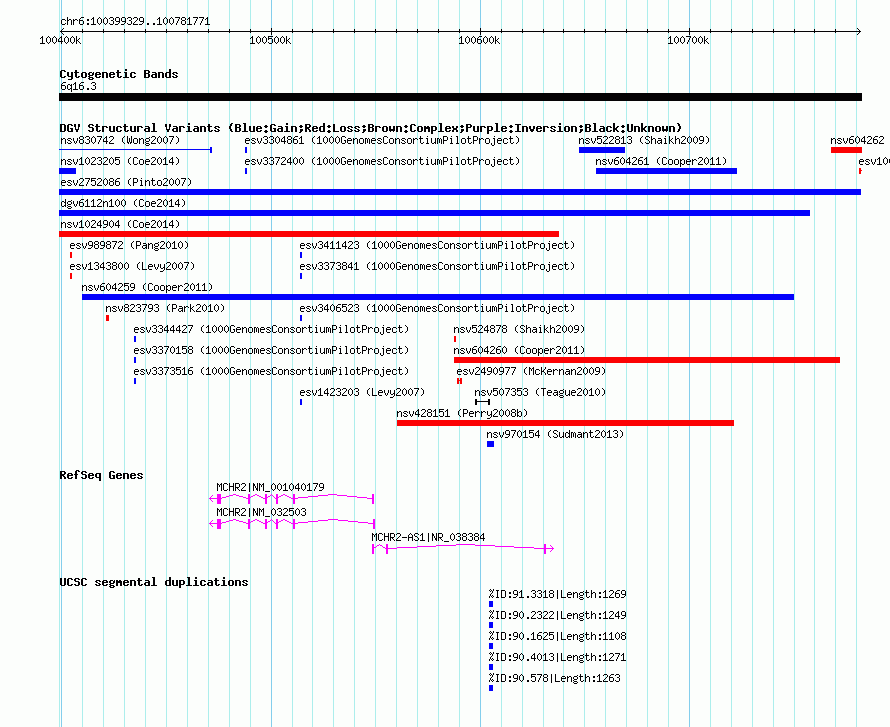Click the MCHR2-AS1 NR_038384 transcript glyph
Viewport: 890px width, 727px height.
pyautogui.click(x=463, y=549)
